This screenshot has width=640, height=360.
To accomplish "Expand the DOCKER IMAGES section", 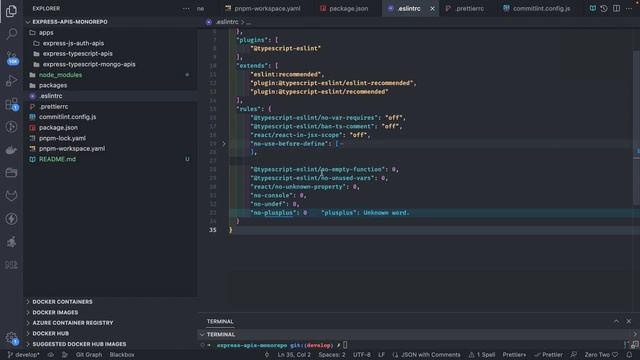I will 55,312.
